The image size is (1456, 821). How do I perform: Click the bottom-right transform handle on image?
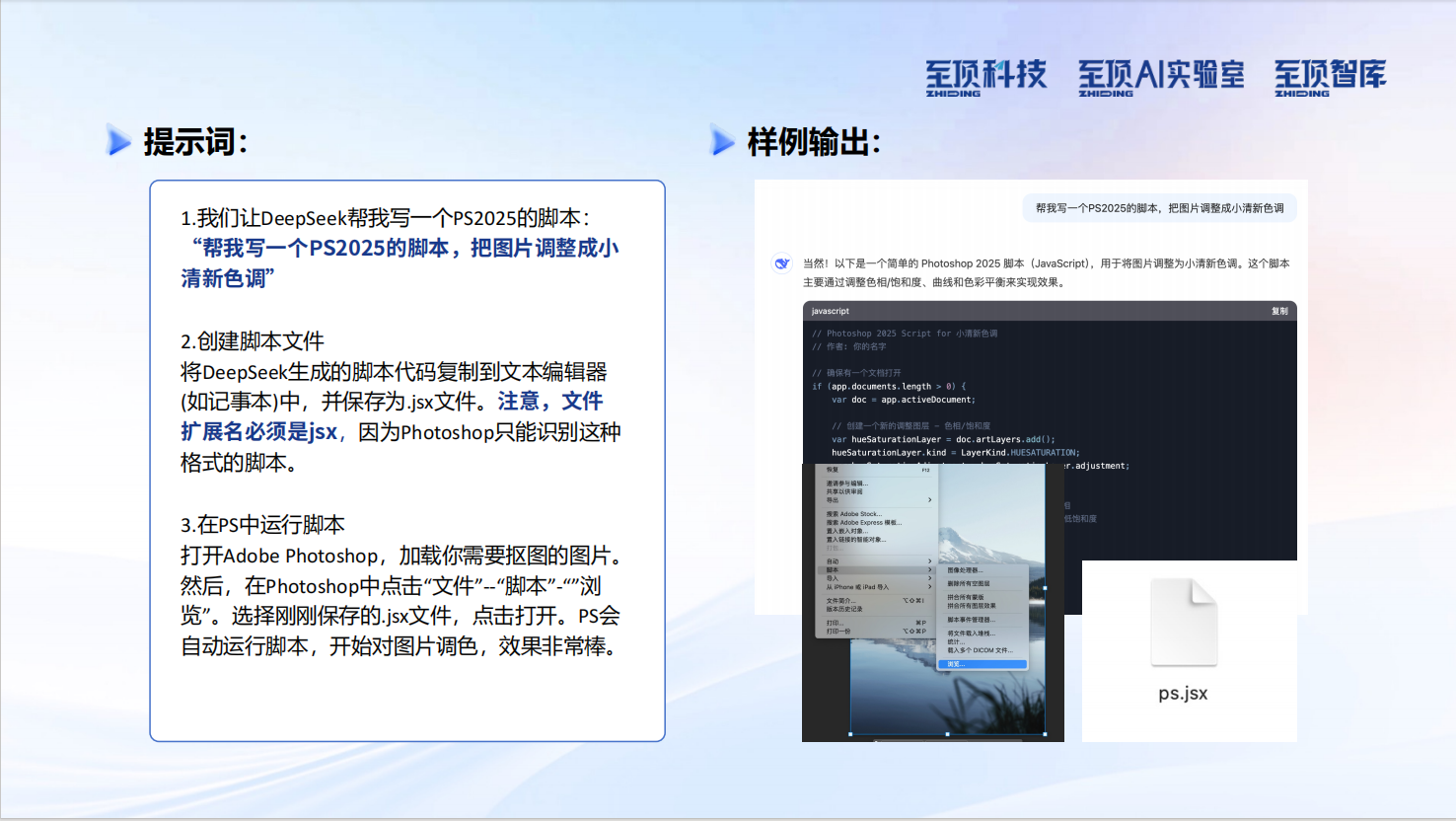1045,734
